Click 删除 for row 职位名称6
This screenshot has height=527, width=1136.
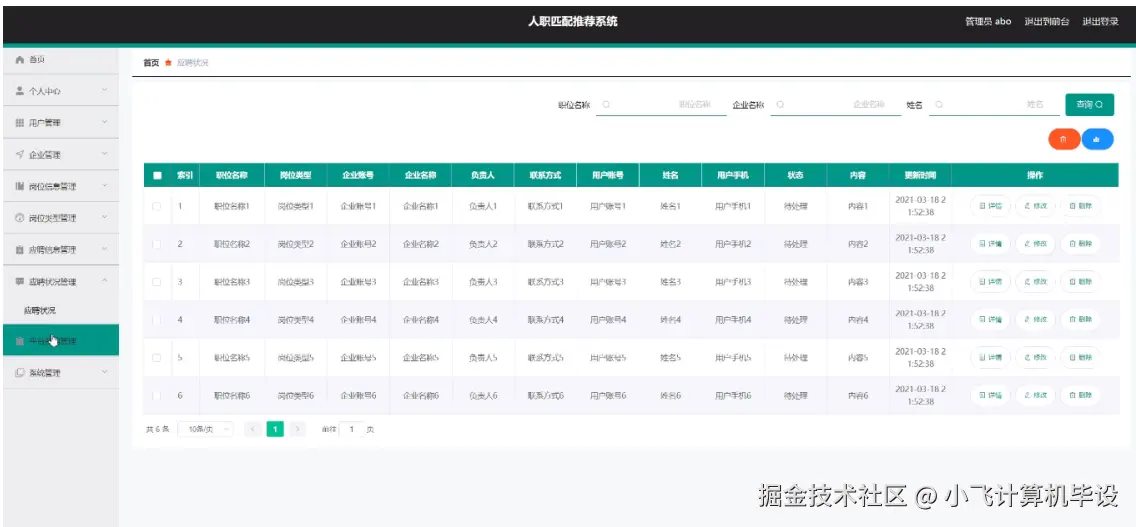click(x=1080, y=396)
